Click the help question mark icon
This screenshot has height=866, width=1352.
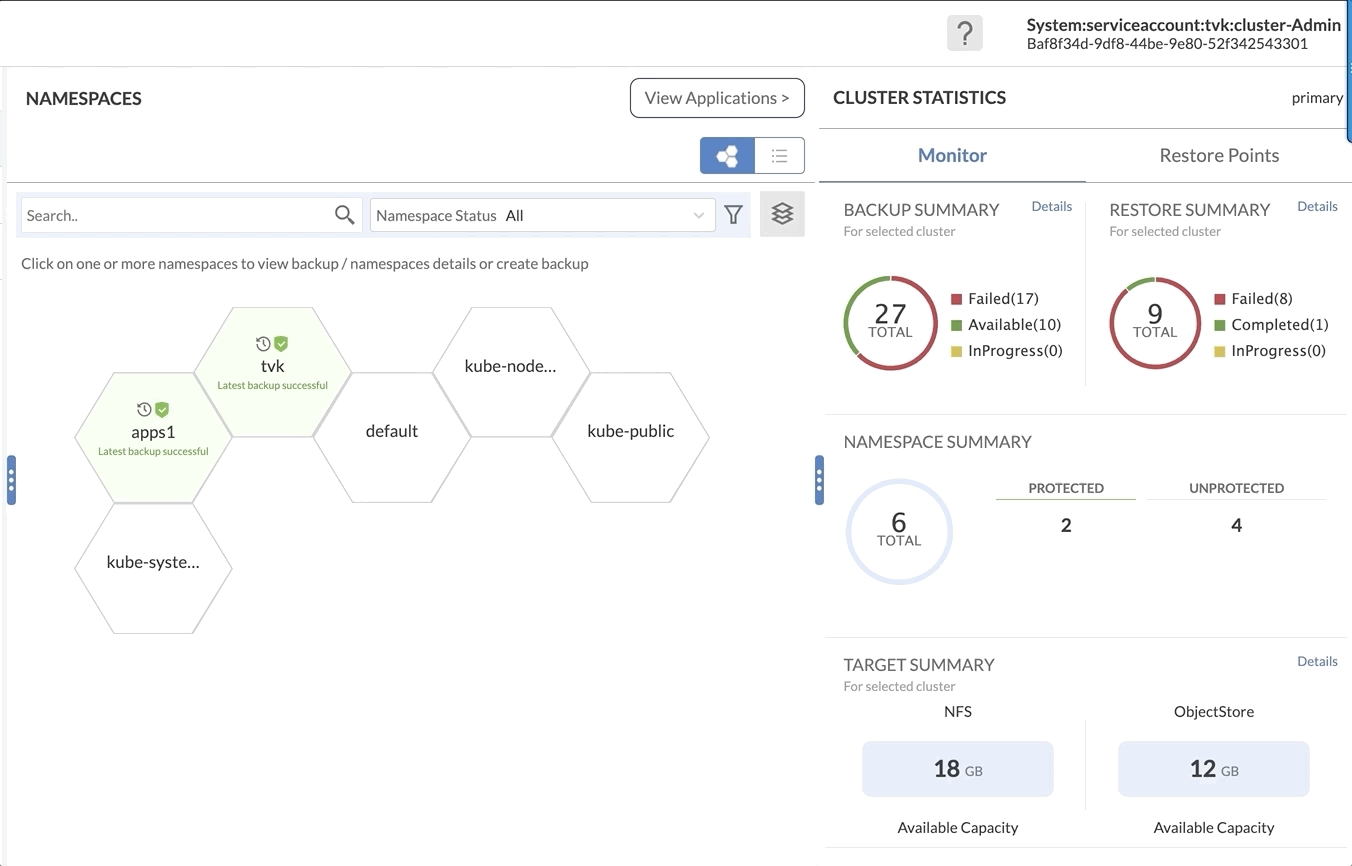tap(964, 34)
